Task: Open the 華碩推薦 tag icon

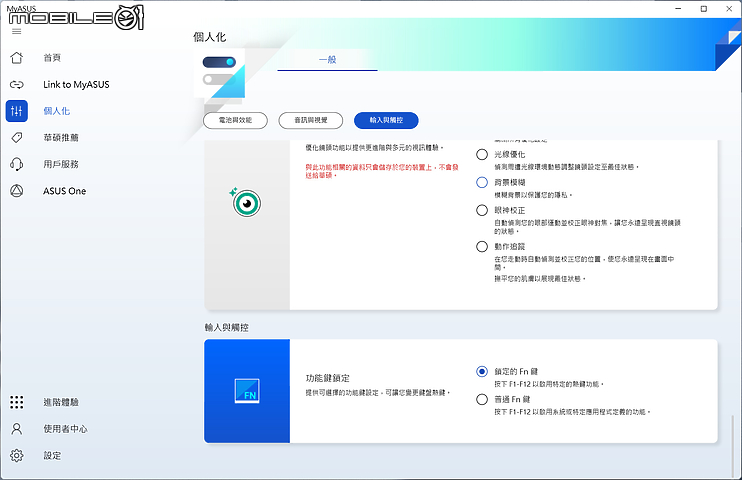Action: tap(17, 138)
